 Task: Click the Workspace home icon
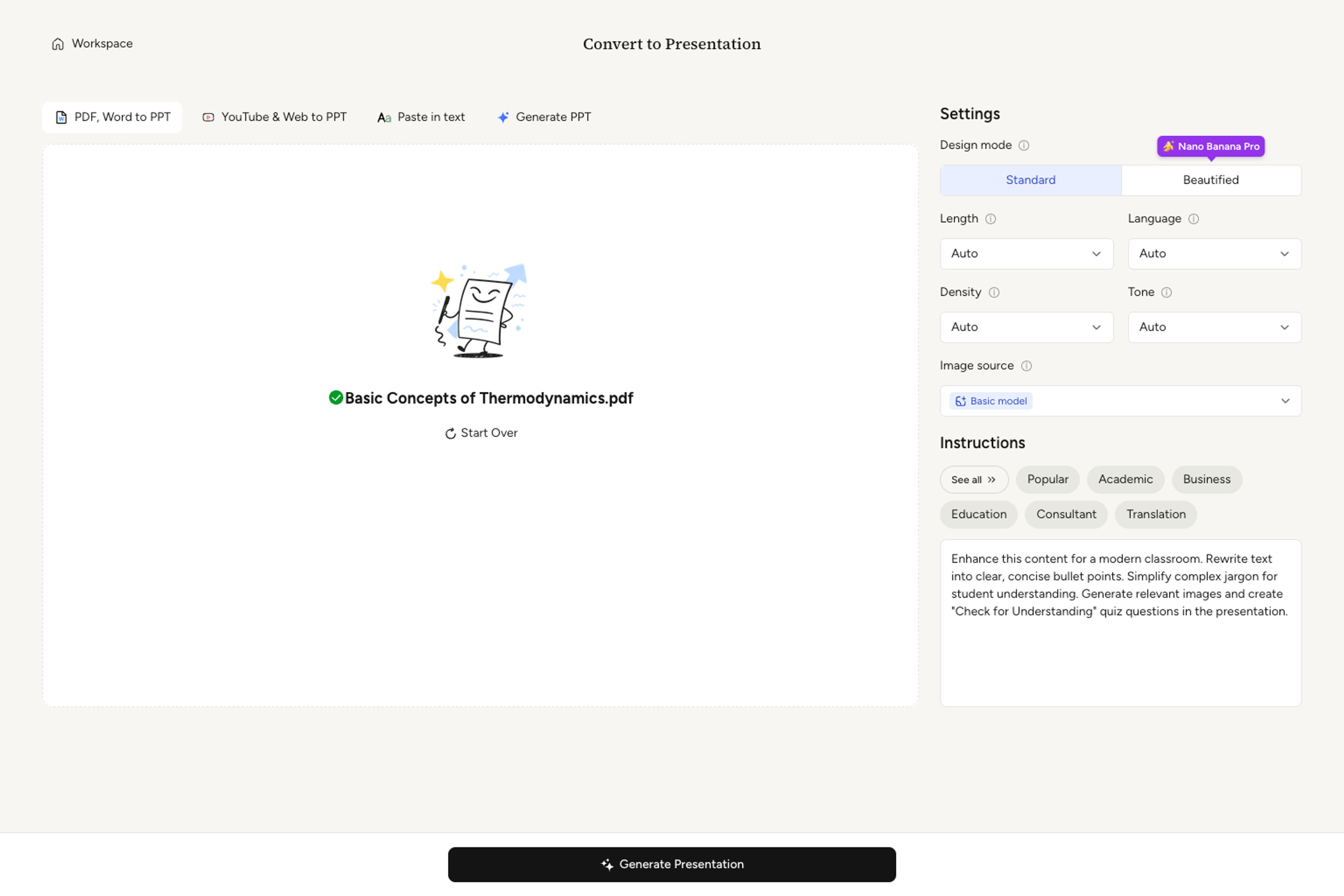pyautogui.click(x=58, y=44)
